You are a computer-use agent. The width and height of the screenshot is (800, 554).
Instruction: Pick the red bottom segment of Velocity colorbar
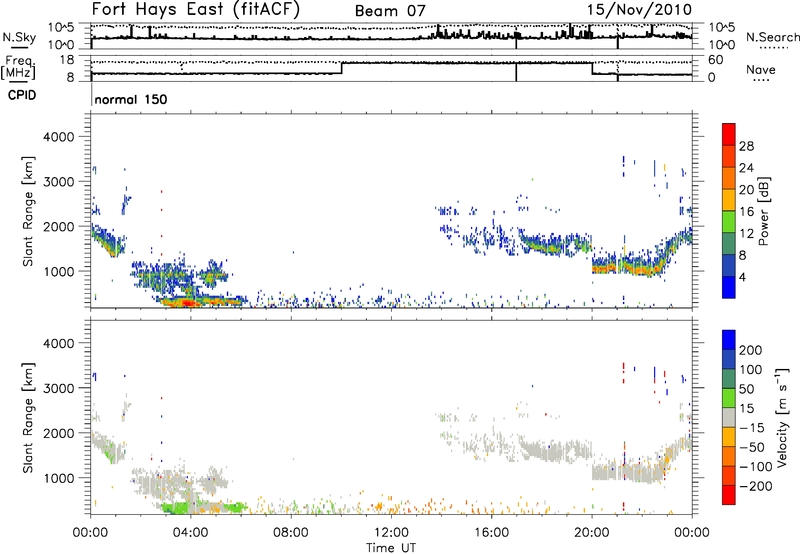[729, 495]
